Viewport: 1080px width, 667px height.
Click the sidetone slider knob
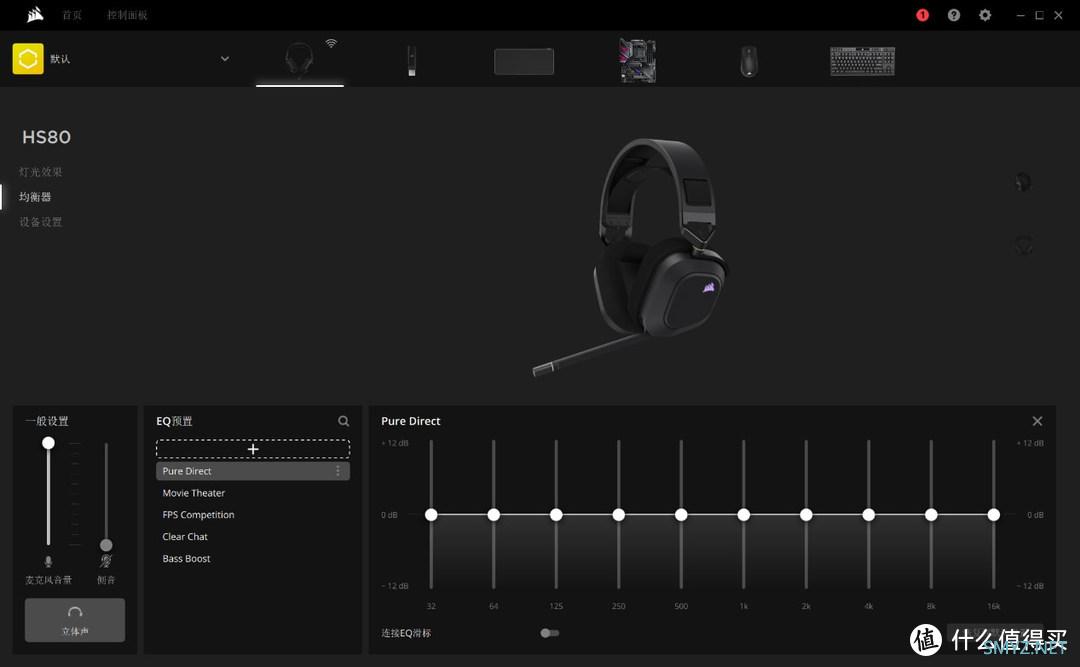tap(106, 545)
